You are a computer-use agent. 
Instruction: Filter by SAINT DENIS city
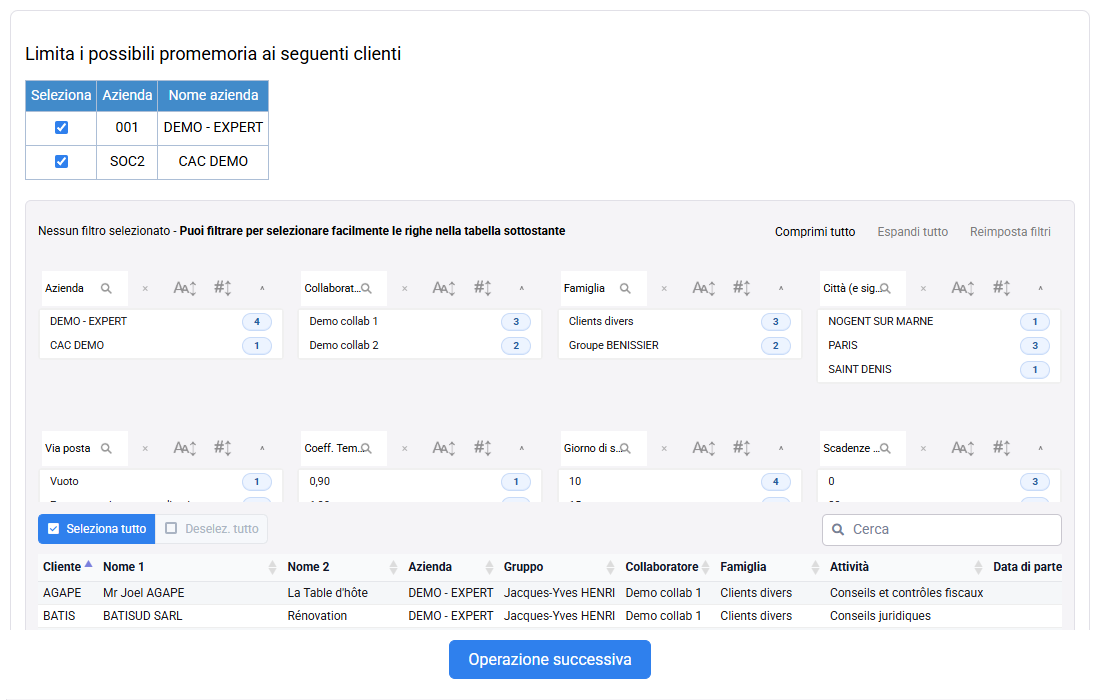939,369
